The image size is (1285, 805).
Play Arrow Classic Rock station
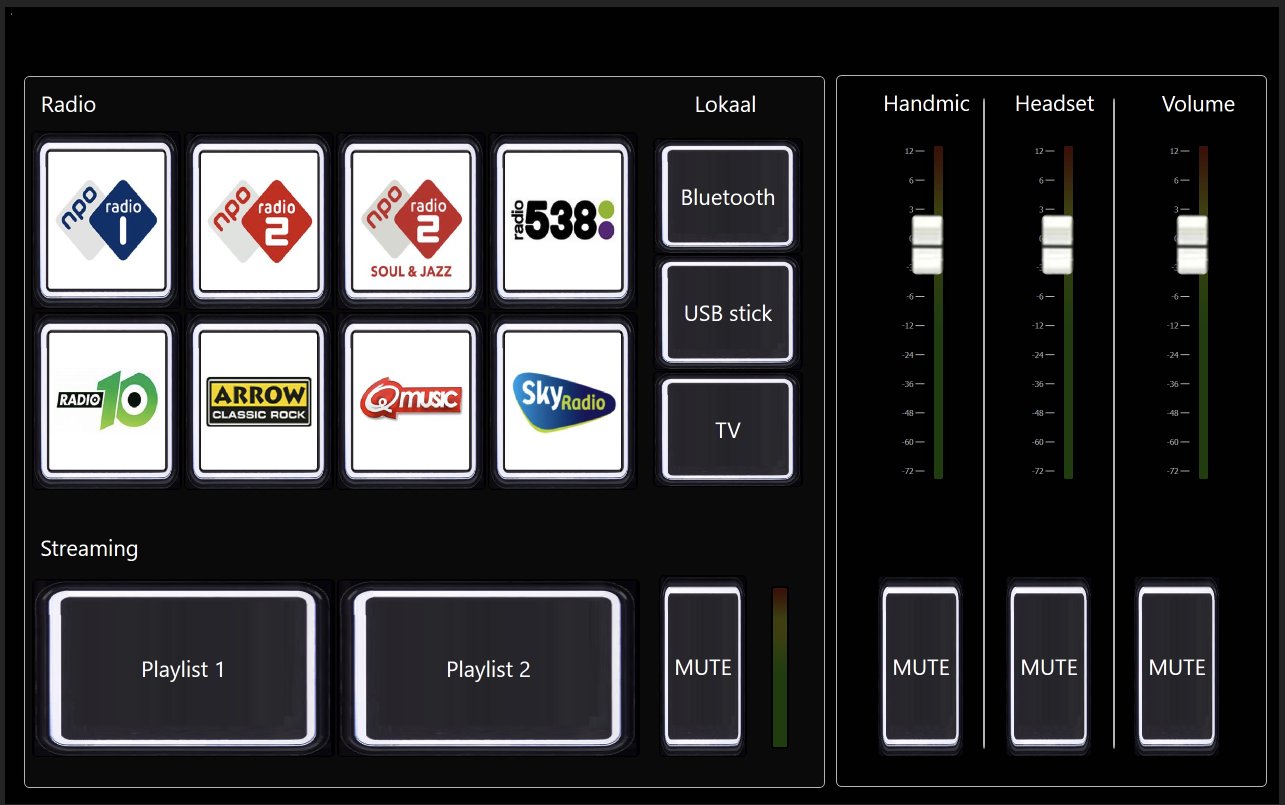(x=259, y=400)
